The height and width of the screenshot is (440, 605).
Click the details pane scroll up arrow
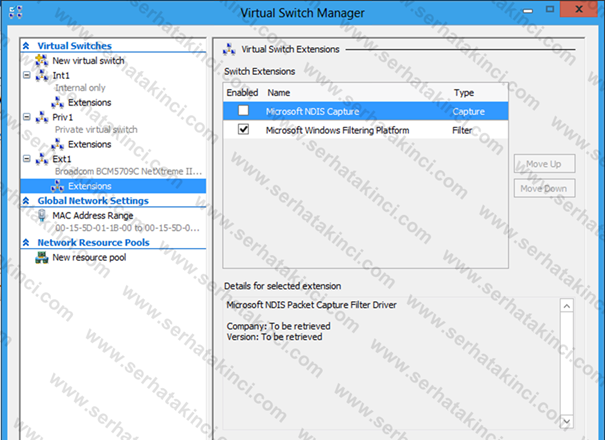566,305
